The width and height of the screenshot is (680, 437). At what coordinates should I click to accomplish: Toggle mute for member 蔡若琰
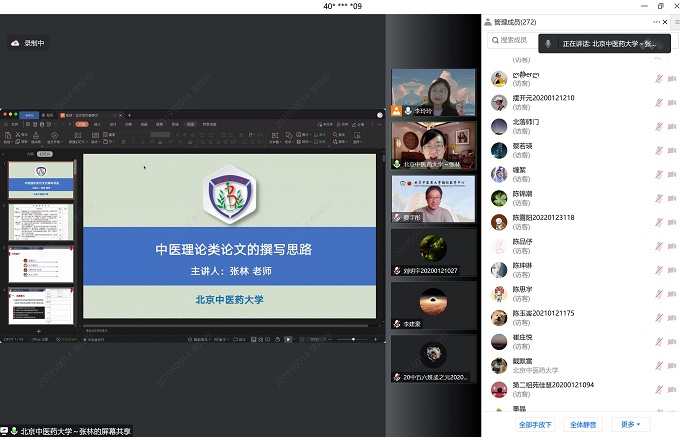658,149
